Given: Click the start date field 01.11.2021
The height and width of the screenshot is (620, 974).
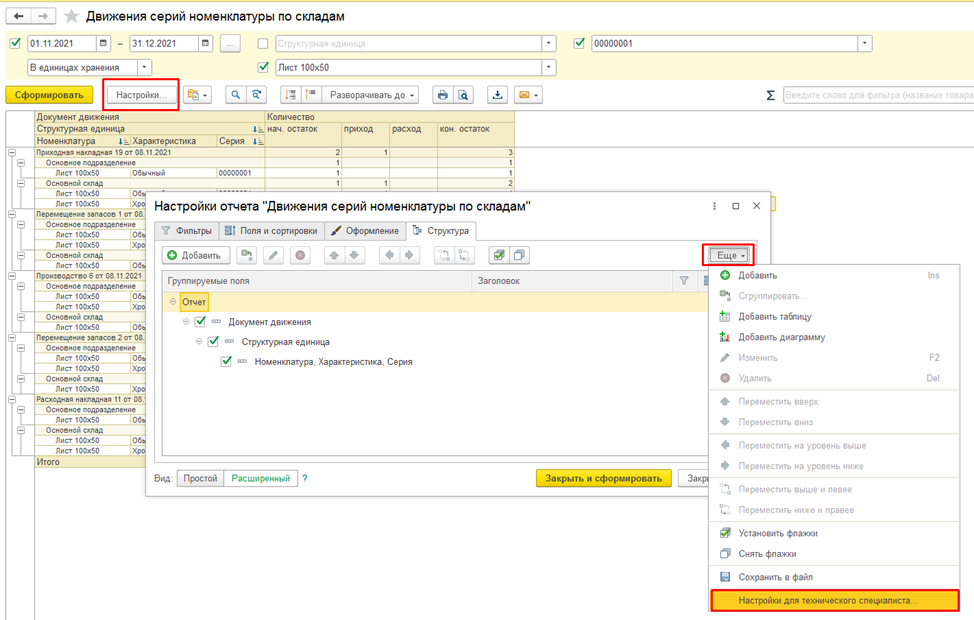Looking at the screenshot, I should 61,43.
